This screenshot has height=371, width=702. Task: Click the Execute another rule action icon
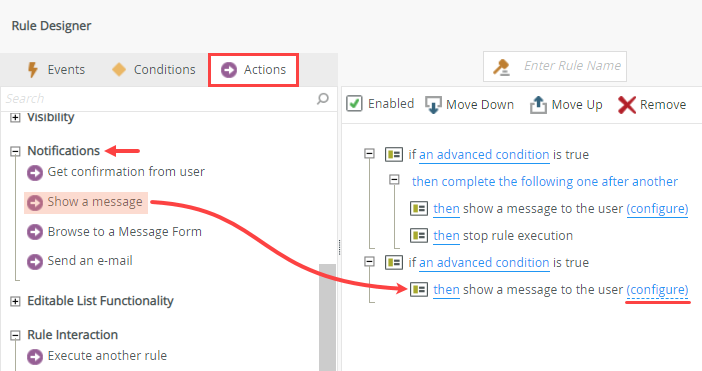click(x=35, y=357)
